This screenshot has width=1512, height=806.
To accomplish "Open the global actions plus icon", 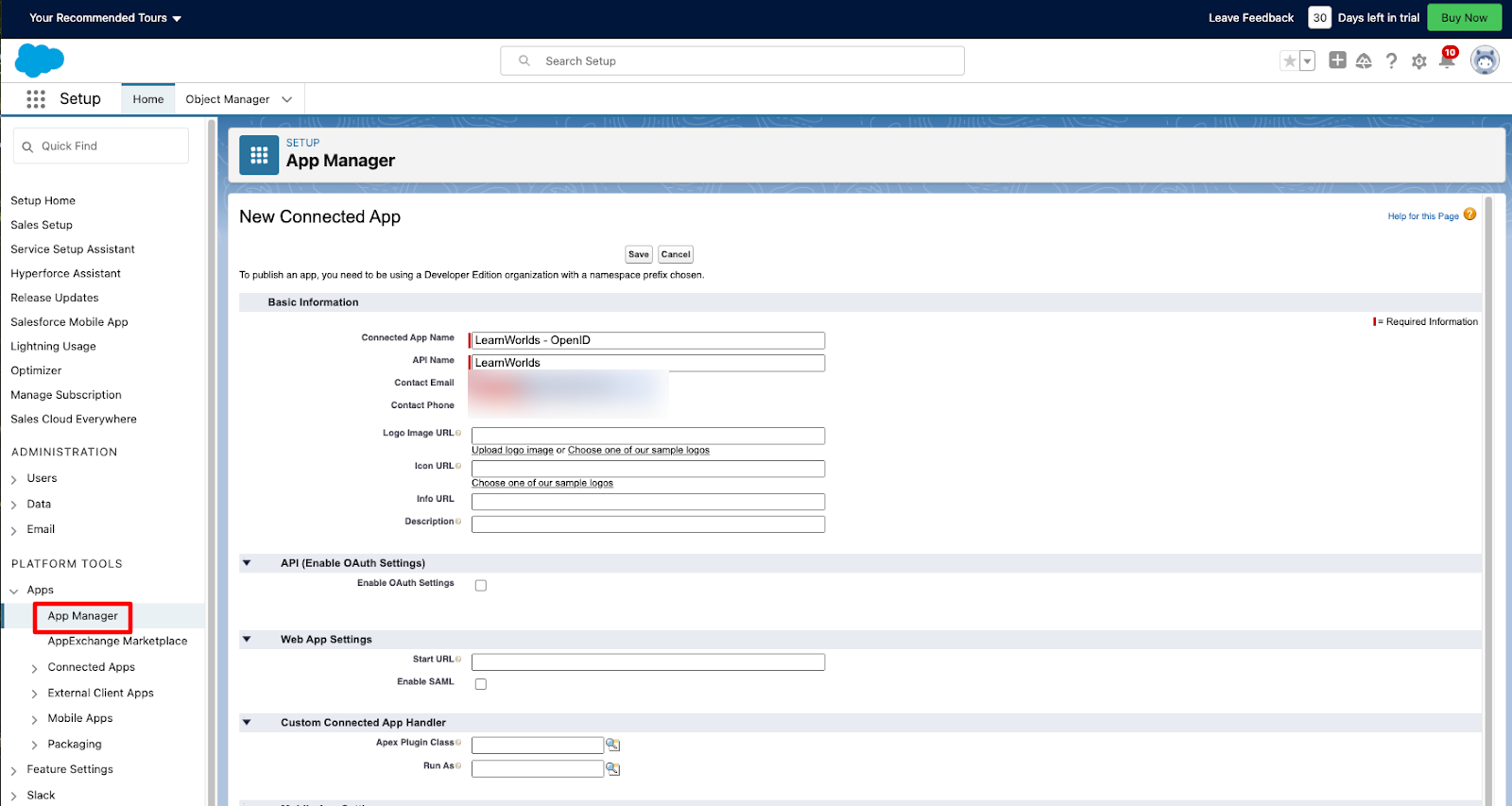I will pos(1337,60).
